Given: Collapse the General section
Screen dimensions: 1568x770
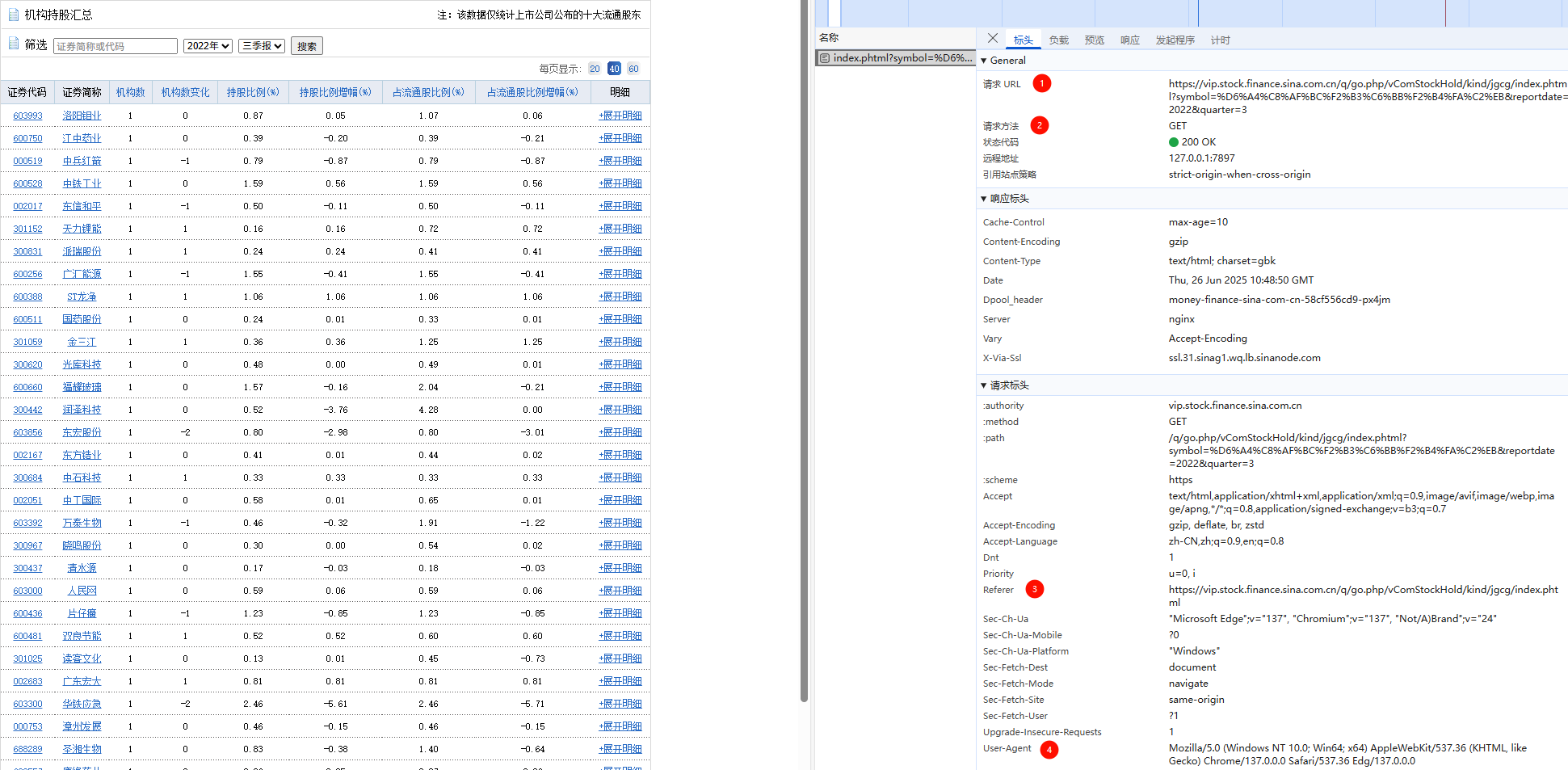Looking at the screenshot, I should pyautogui.click(x=984, y=61).
